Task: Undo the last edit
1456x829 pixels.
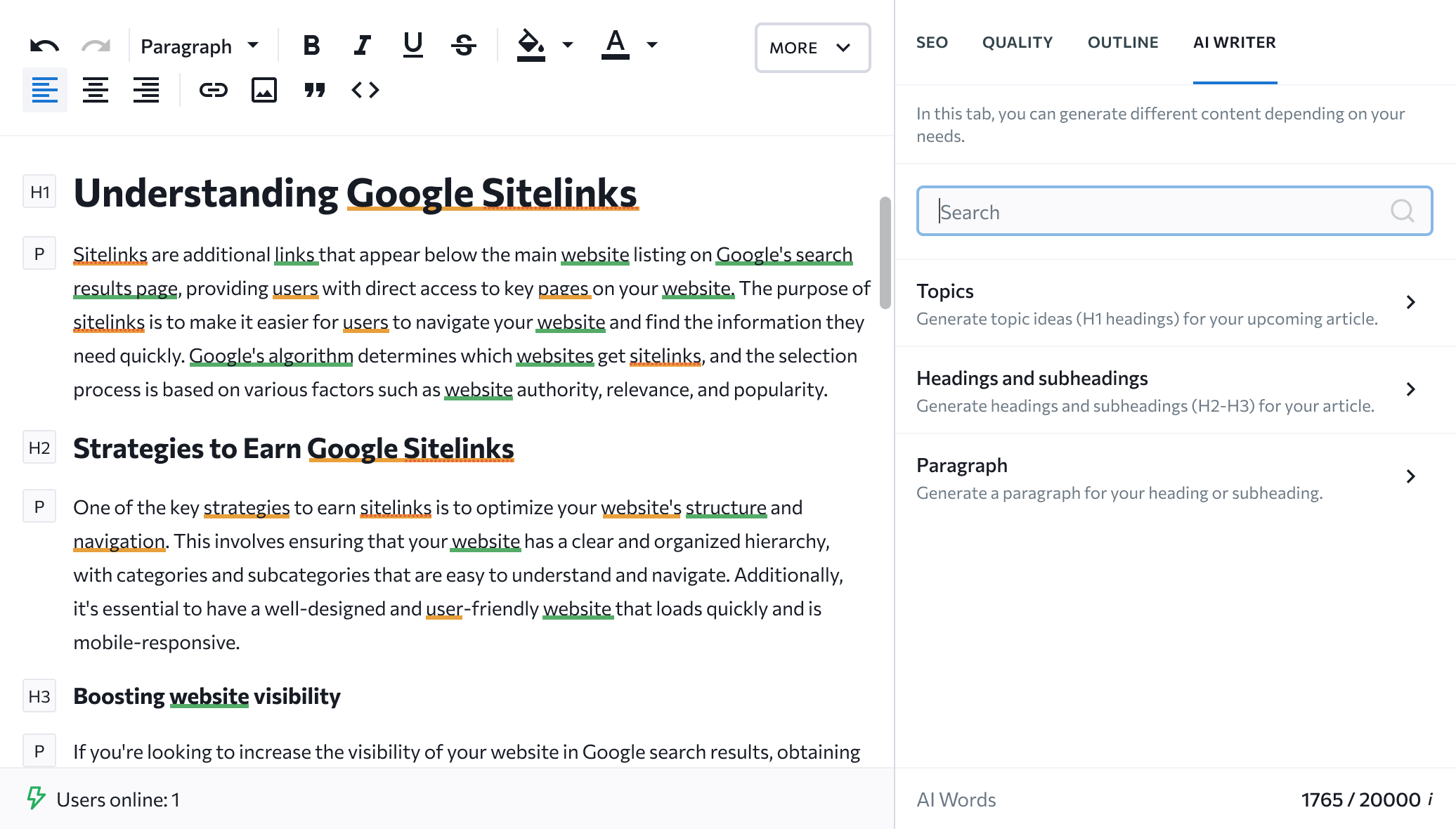Action: 44,45
